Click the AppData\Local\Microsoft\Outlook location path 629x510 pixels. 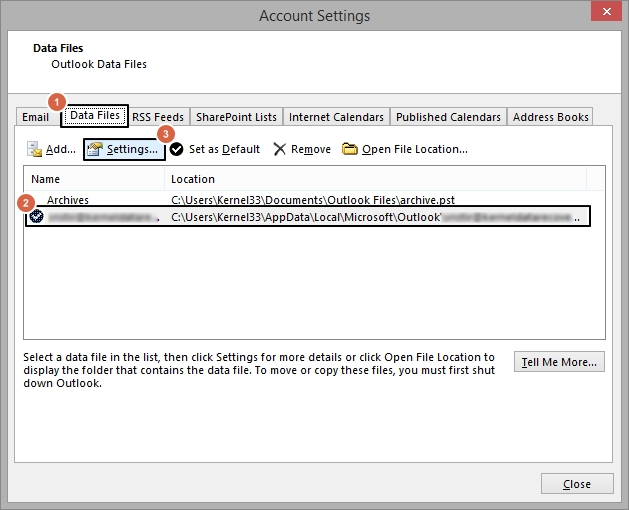pyautogui.click(x=375, y=217)
